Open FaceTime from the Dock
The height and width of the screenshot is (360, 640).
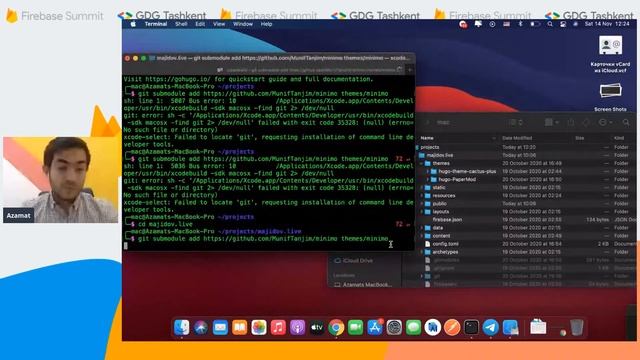(356, 327)
